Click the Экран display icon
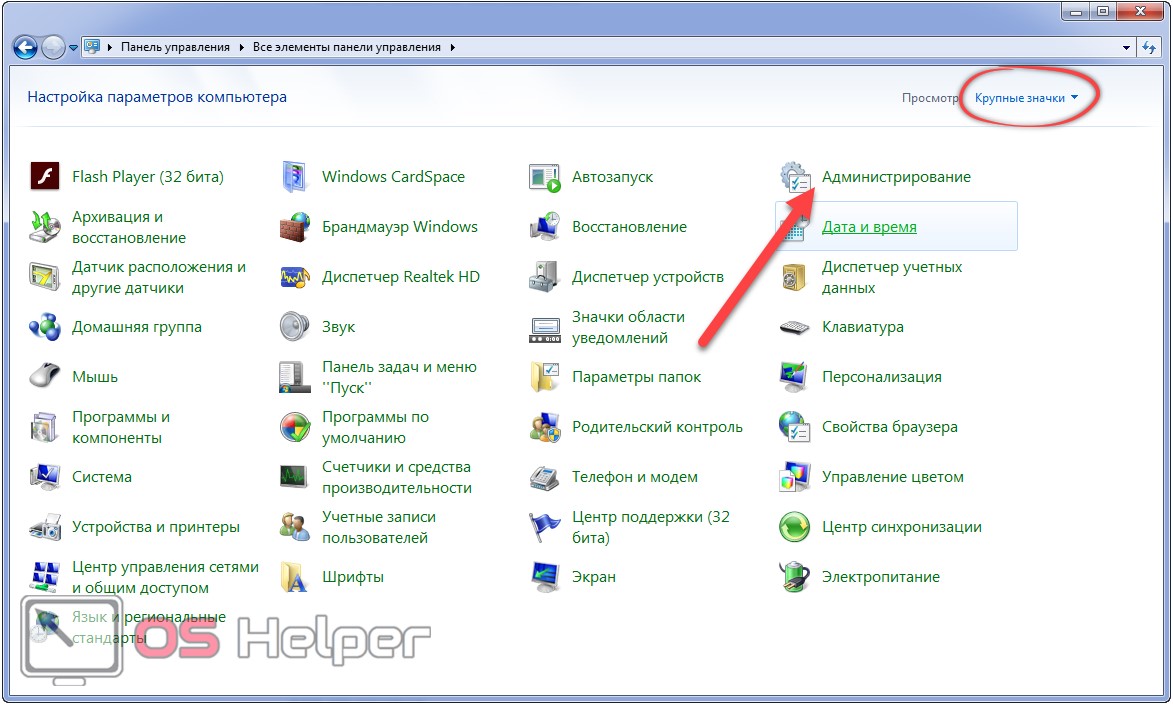The width and height of the screenshot is (1173, 706). pyautogui.click(x=545, y=577)
